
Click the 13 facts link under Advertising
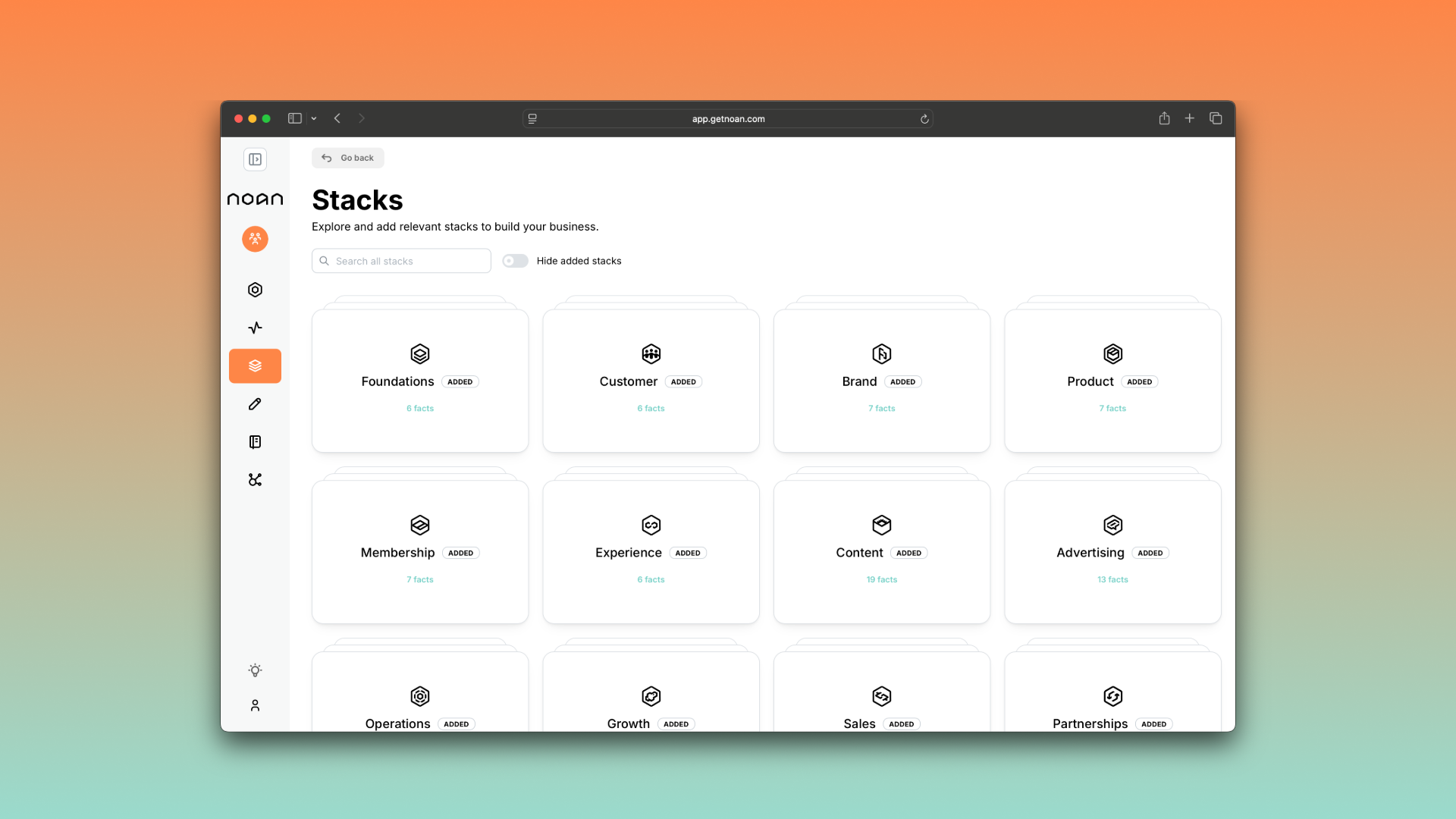pyautogui.click(x=1112, y=579)
